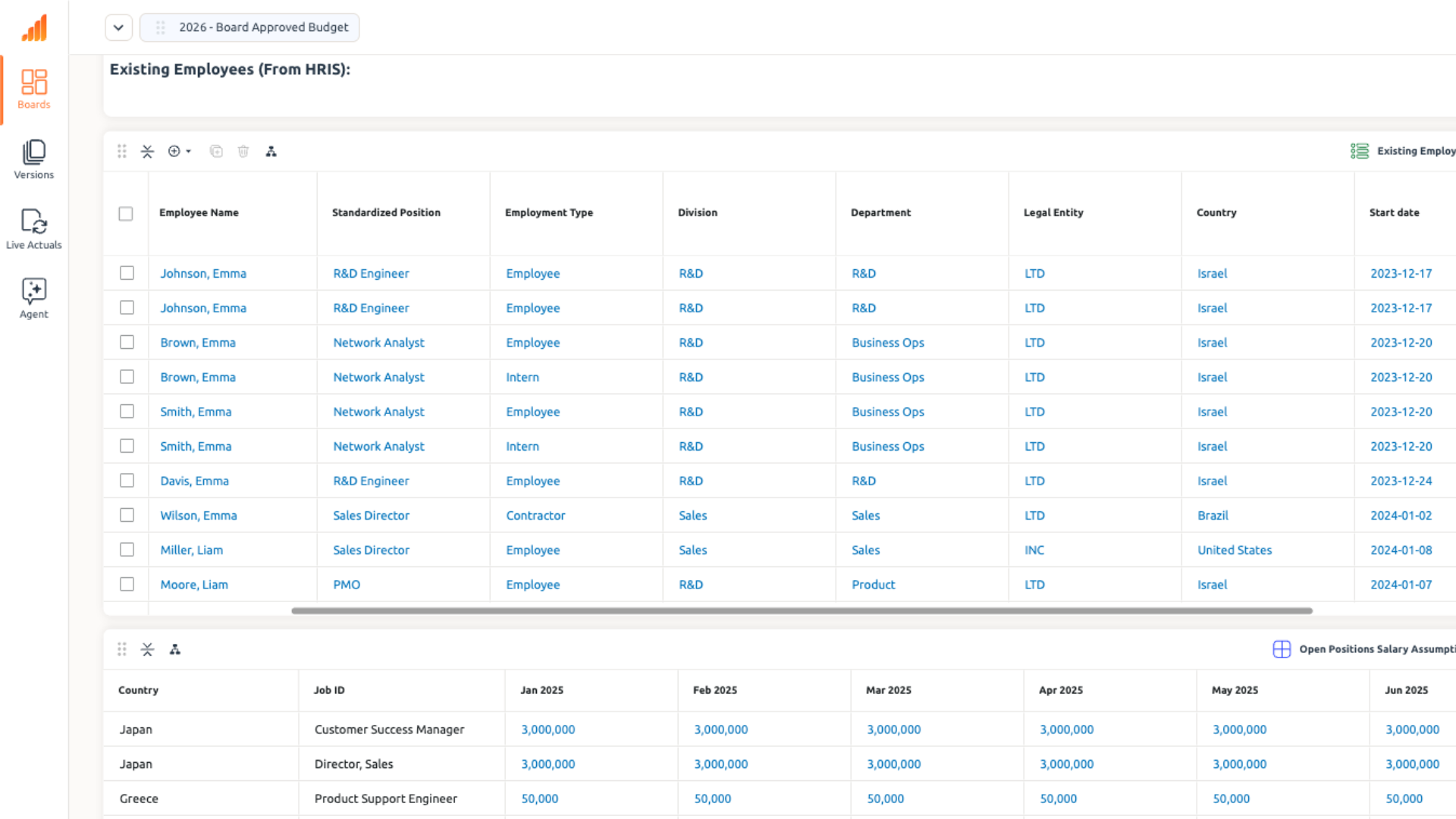Screen dimensions: 1456x819
Task: Open the add row dropdown arrow
Action: pos(188,152)
